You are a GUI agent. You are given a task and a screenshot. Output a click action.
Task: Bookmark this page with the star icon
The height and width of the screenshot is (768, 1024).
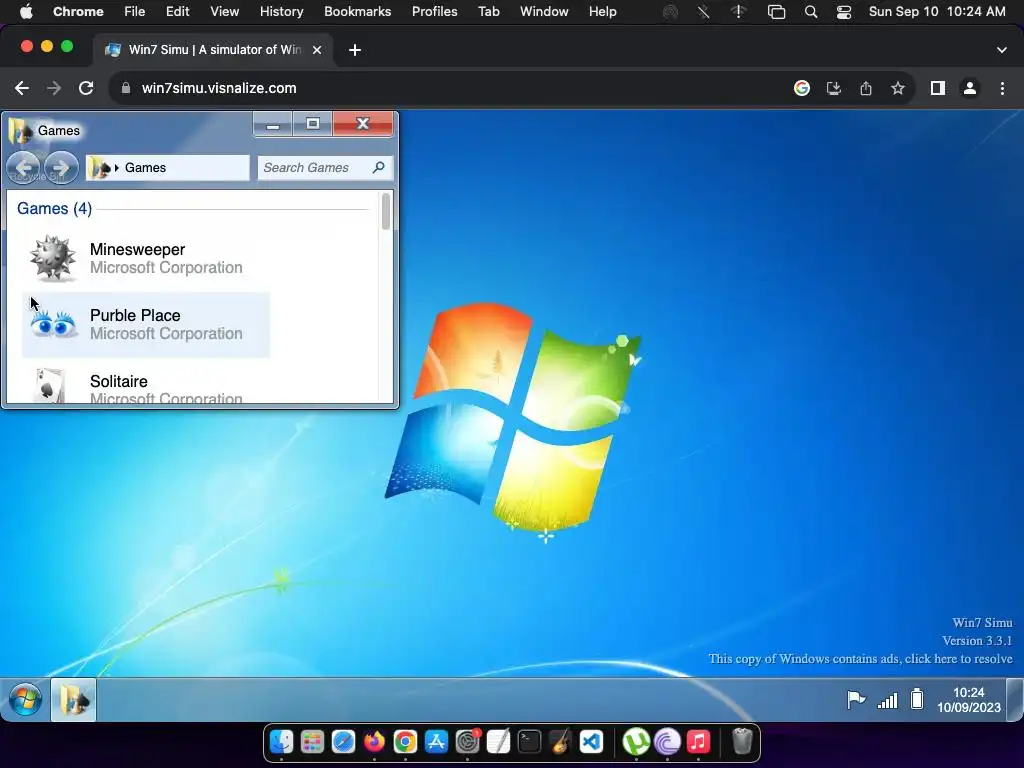click(898, 88)
